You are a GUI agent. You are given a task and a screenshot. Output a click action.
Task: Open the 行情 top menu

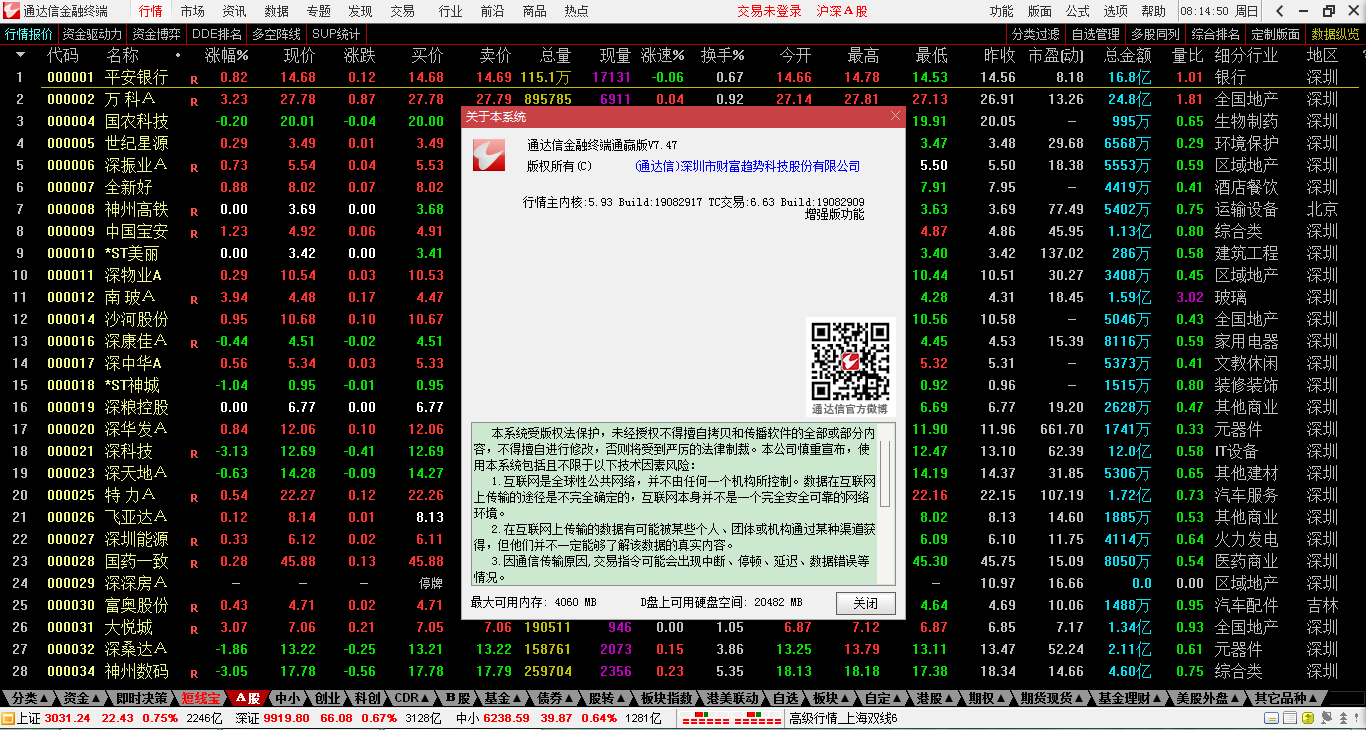(x=150, y=11)
